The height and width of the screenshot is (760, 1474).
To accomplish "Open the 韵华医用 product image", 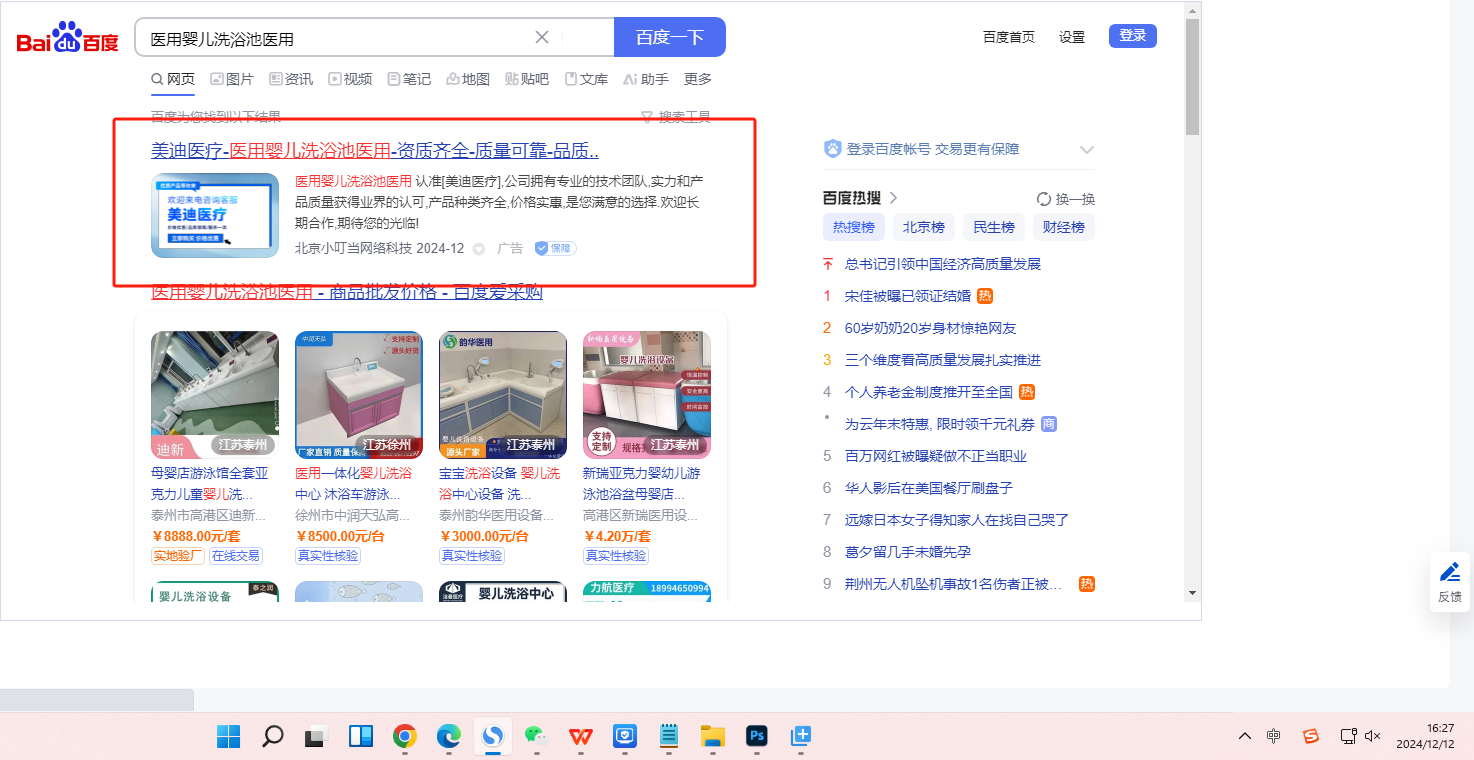I will pyautogui.click(x=503, y=395).
